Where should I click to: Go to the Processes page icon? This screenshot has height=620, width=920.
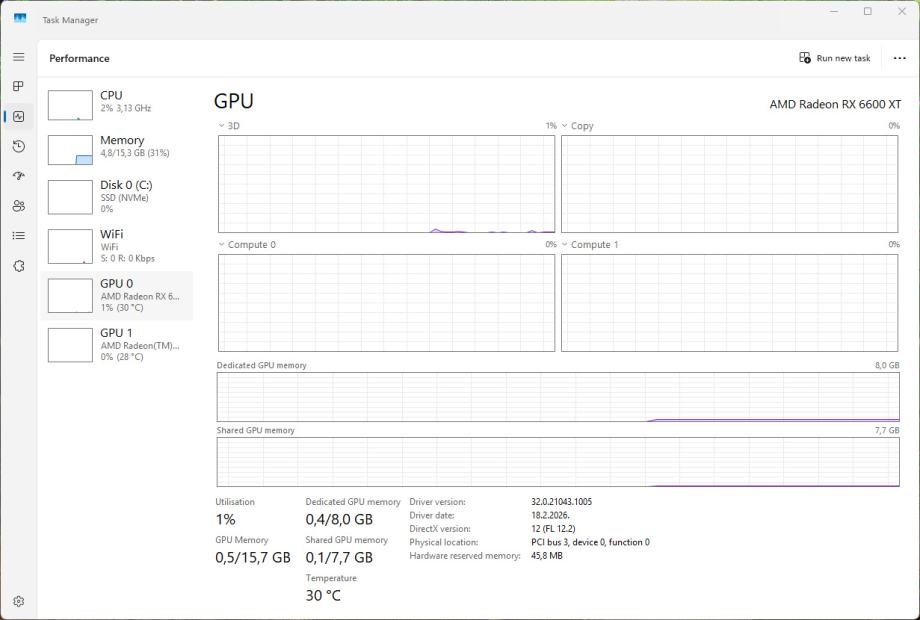pos(18,87)
